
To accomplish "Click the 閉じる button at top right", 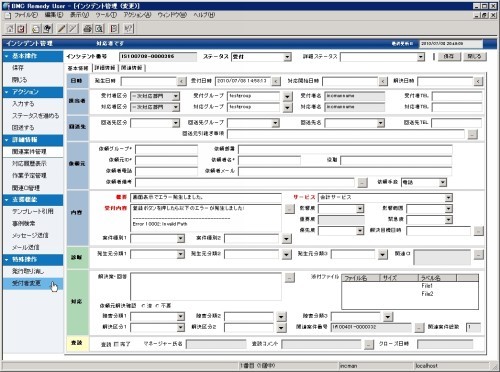I will (474, 56).
